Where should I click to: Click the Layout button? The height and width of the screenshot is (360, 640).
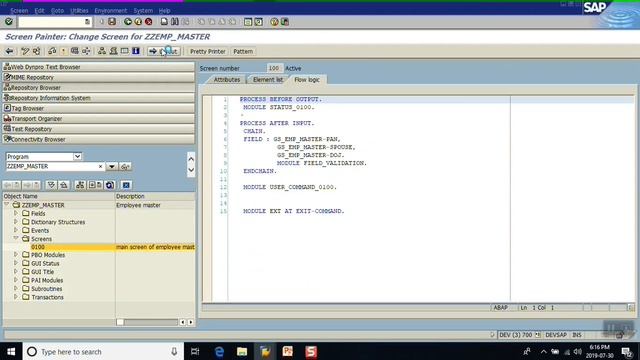[x=164, y=51]
